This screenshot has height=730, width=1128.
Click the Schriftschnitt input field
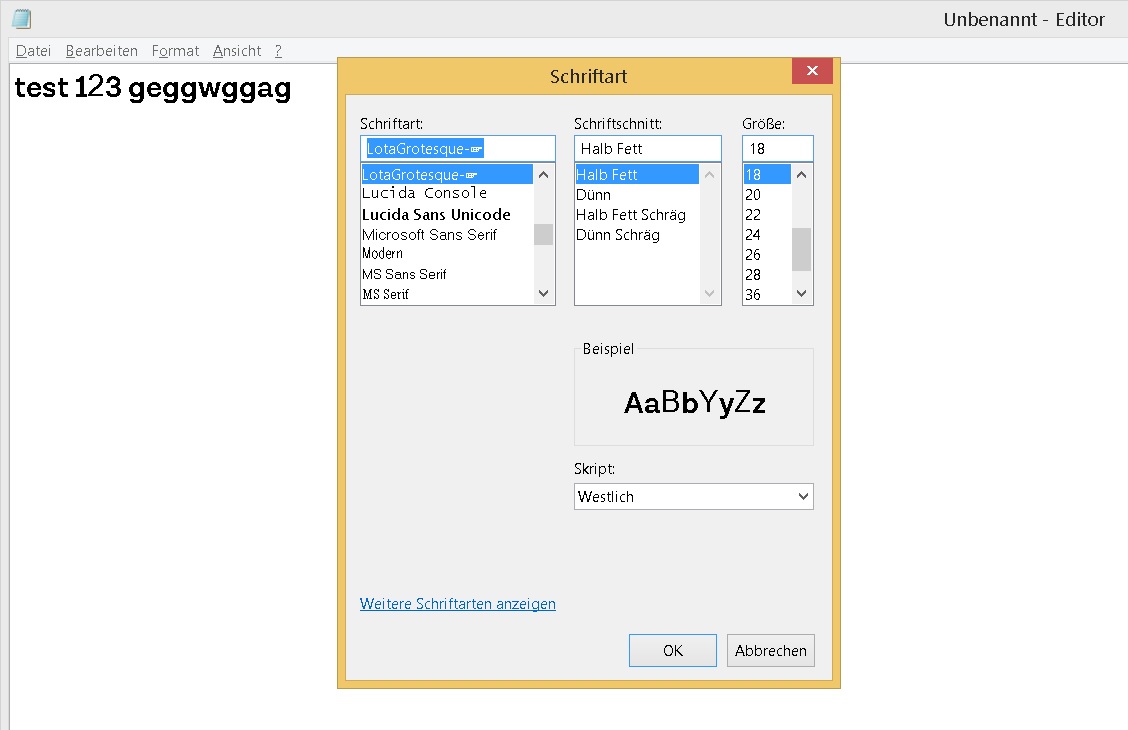click(647, 149)
